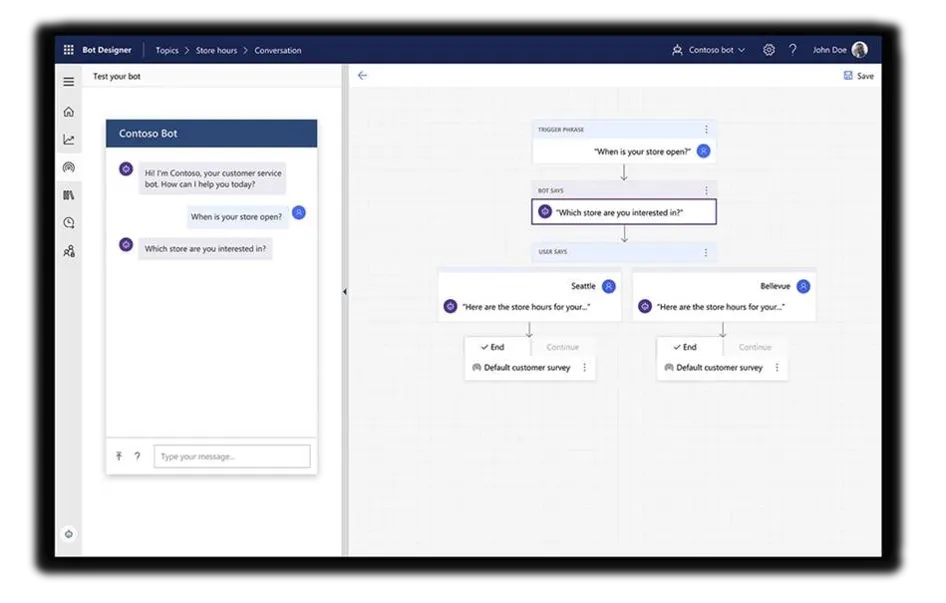Click Seattle branch store hours bot message
The width and height of the screenshot is (946, 603).
tap(525, 307)
